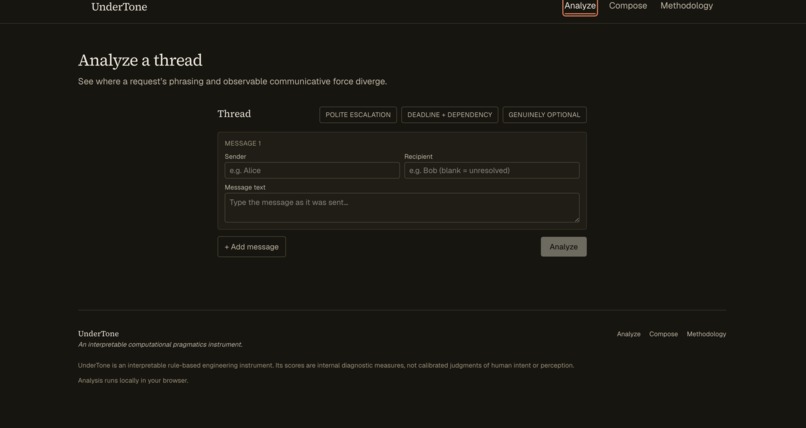Viewport: 806px width, 428px height.
Task: Click the 'An interpretable computational pragmatics instrument.' tagline
Action: pyautogui.click(x=160, y=344)
